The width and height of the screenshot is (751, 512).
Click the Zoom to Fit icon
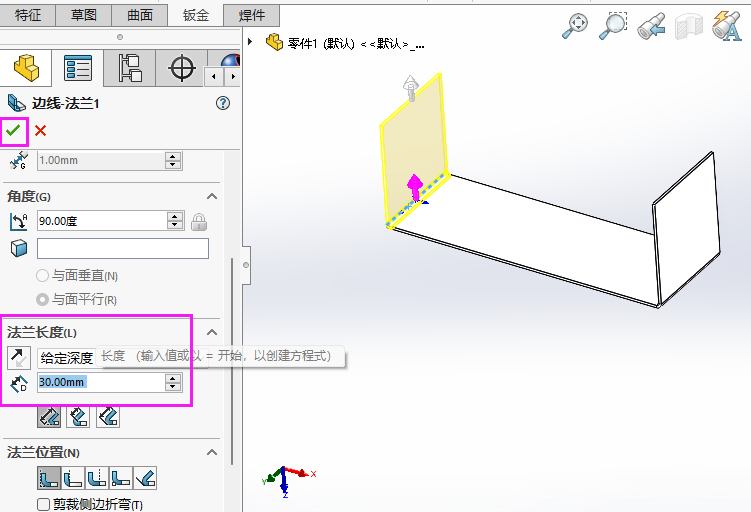pos(575,25)
